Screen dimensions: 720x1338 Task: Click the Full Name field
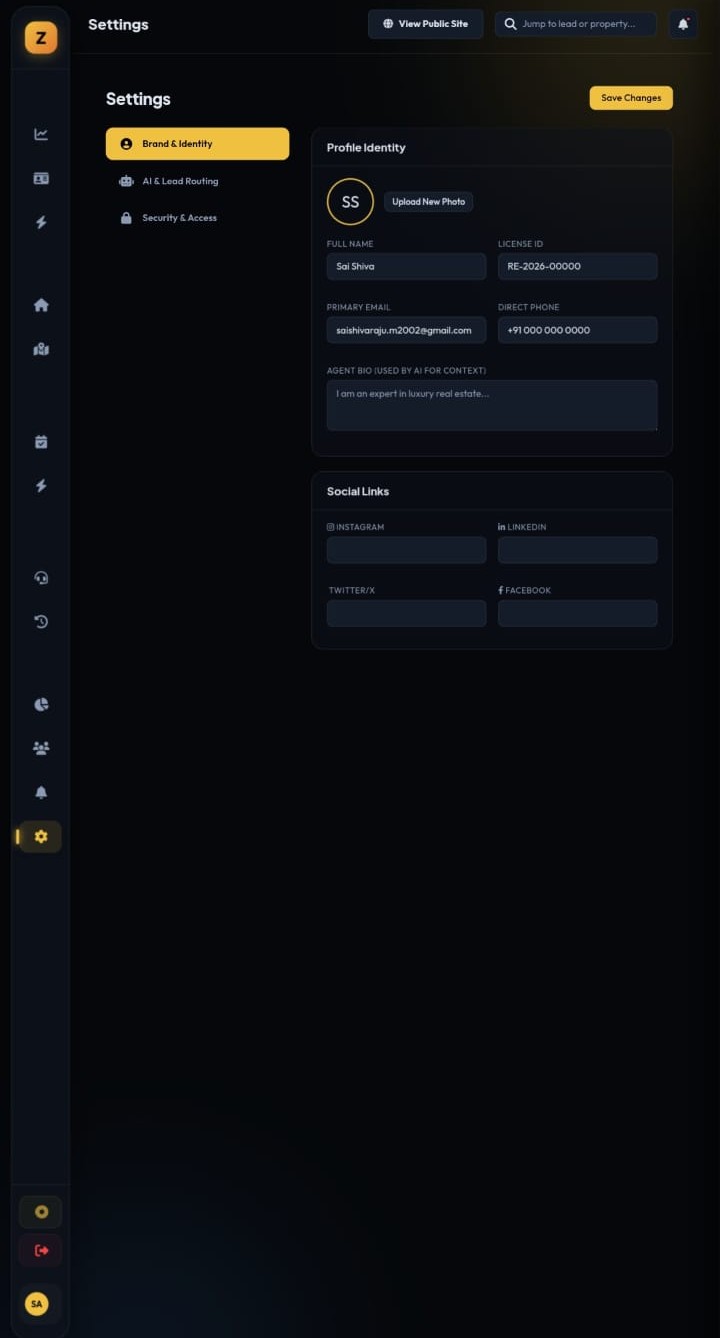(406, 266)
